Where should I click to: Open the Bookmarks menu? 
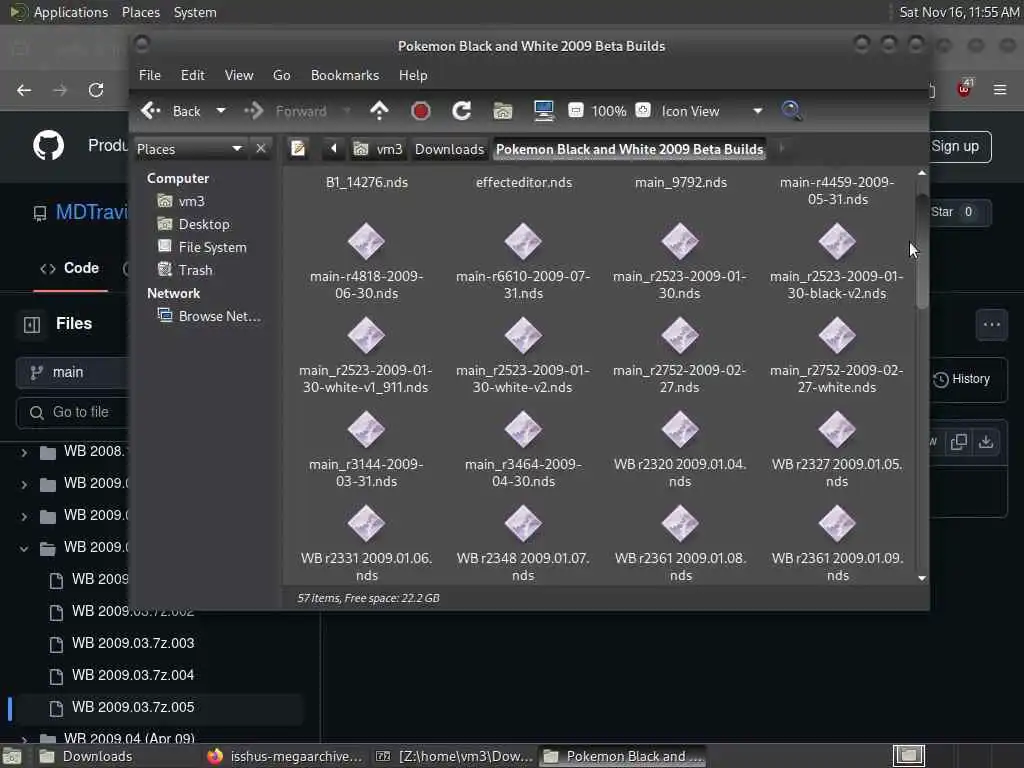point(345,75)
